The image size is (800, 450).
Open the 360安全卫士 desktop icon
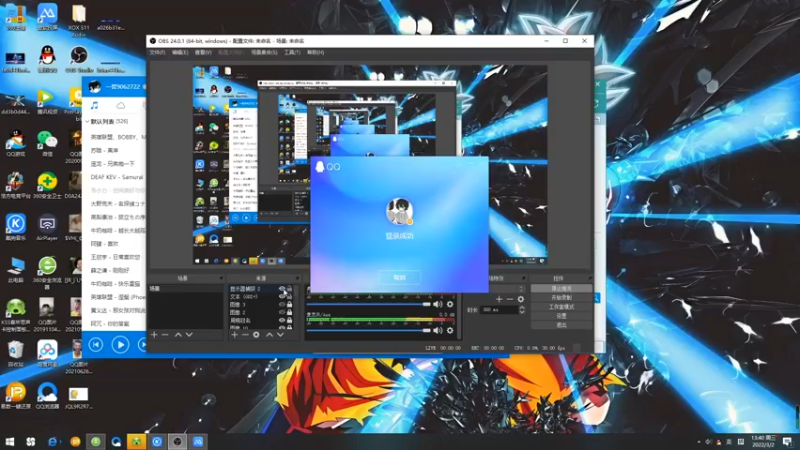(47, 186)
